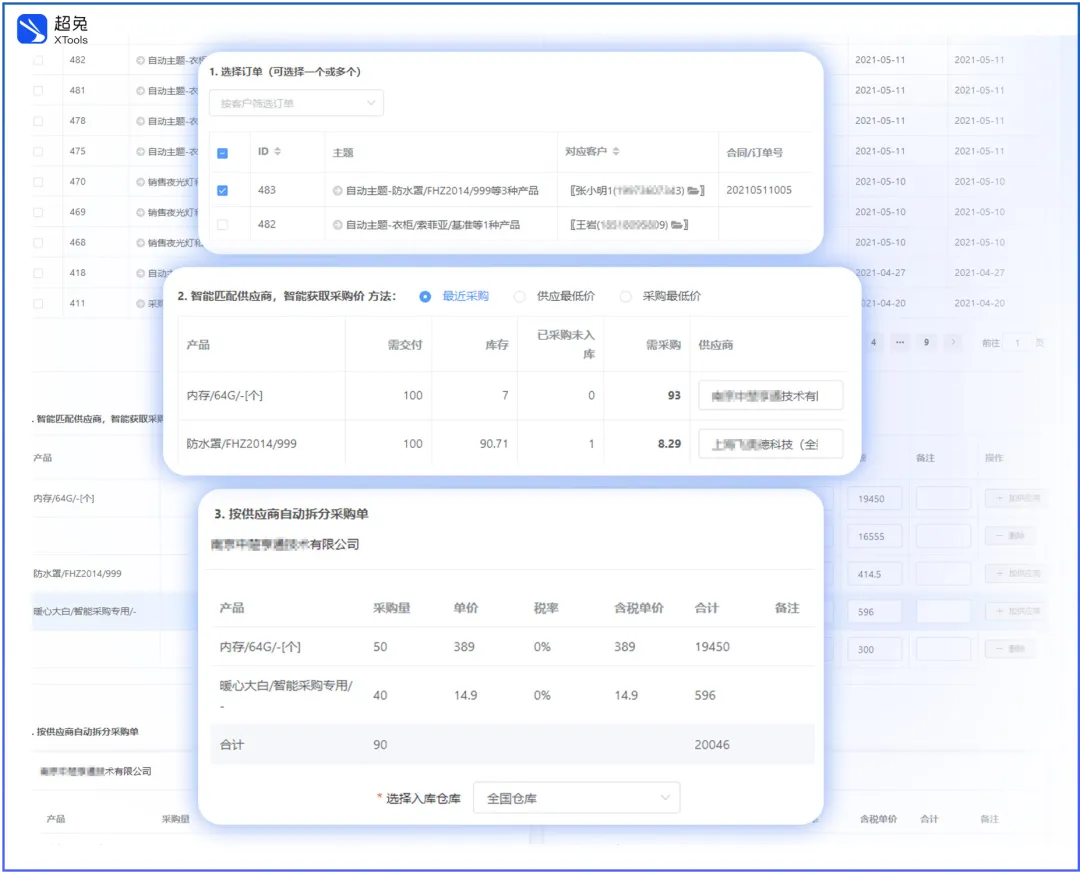Click next page arrow in pagination
Image resolution: width=1080 pixels, height=874 pixels.
pyautogui.click(x=953, y=342)
